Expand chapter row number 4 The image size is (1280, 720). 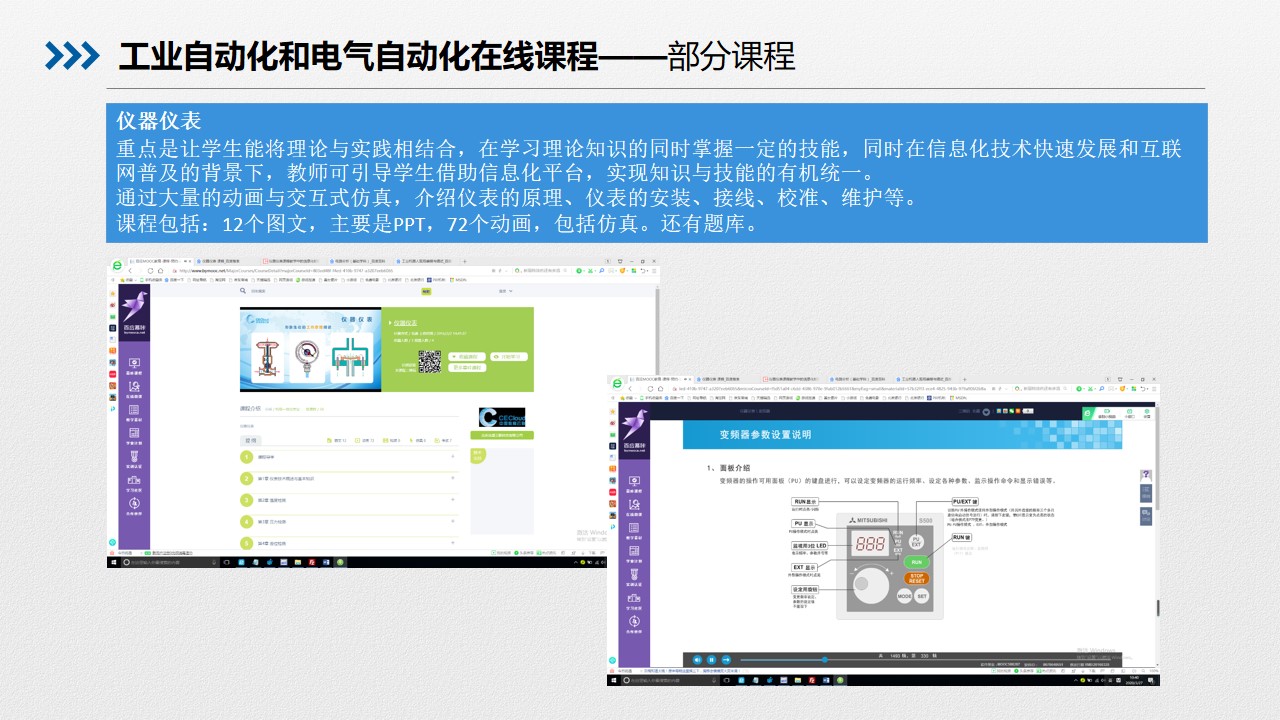pyautogui.click(x=349, y=521)
